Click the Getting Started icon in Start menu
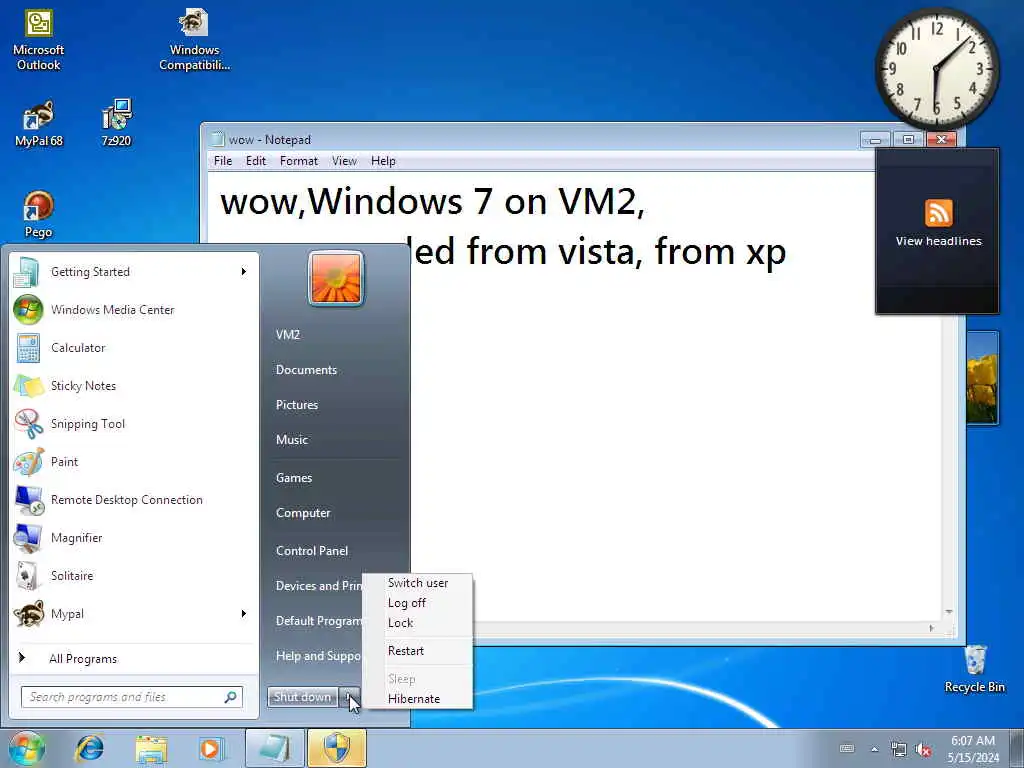This screenshot has width=1024, height=768. click(27, 272)
